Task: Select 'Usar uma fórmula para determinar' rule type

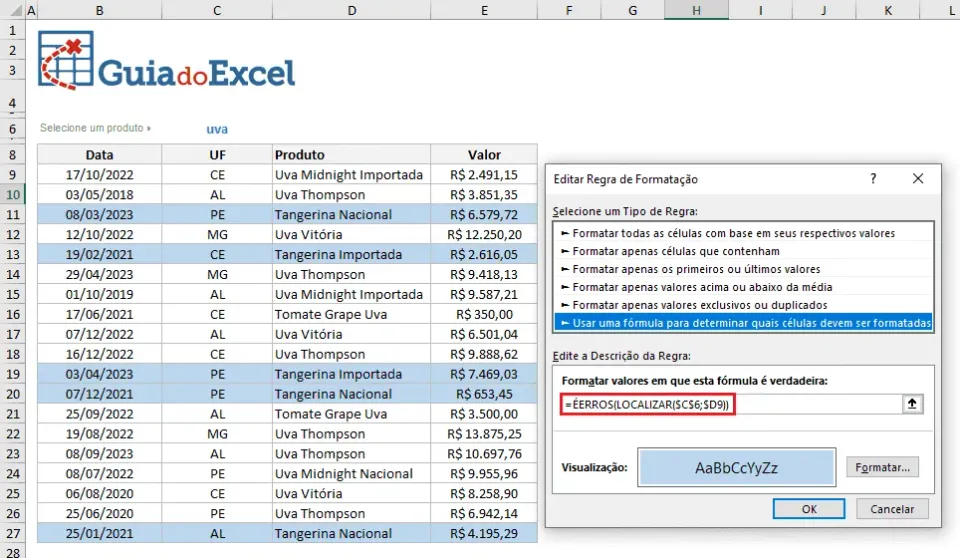Action: (743, 323)
